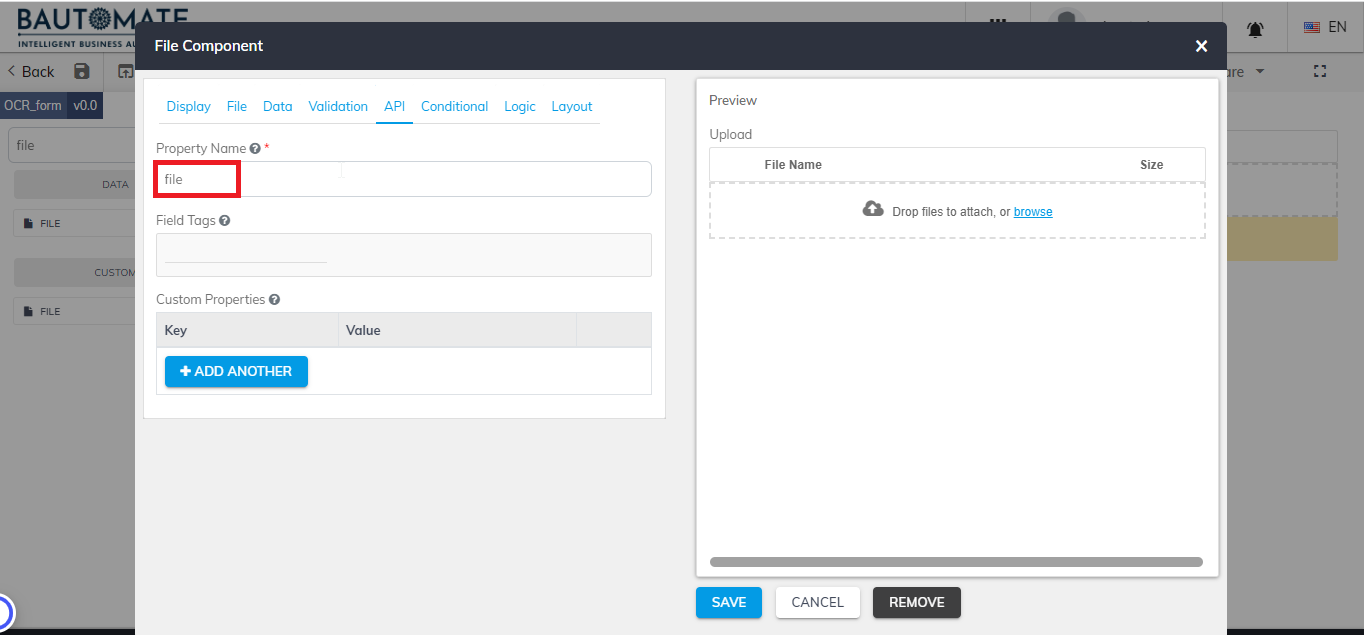This screenshot has width=1364, height=635.
Task: Go to the Data tab
Action: coord(278,106)
